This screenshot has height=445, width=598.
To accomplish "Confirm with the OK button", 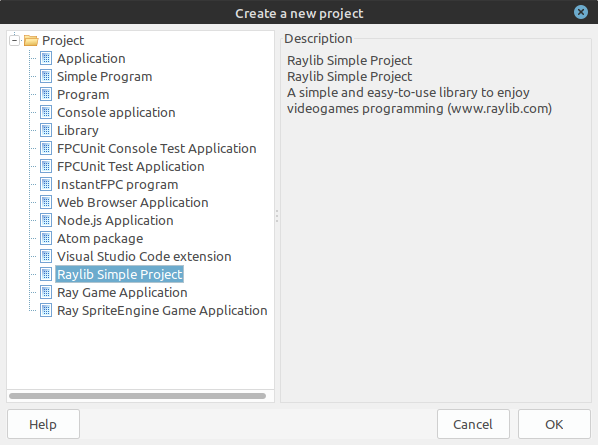I will [x=554, y=424].
